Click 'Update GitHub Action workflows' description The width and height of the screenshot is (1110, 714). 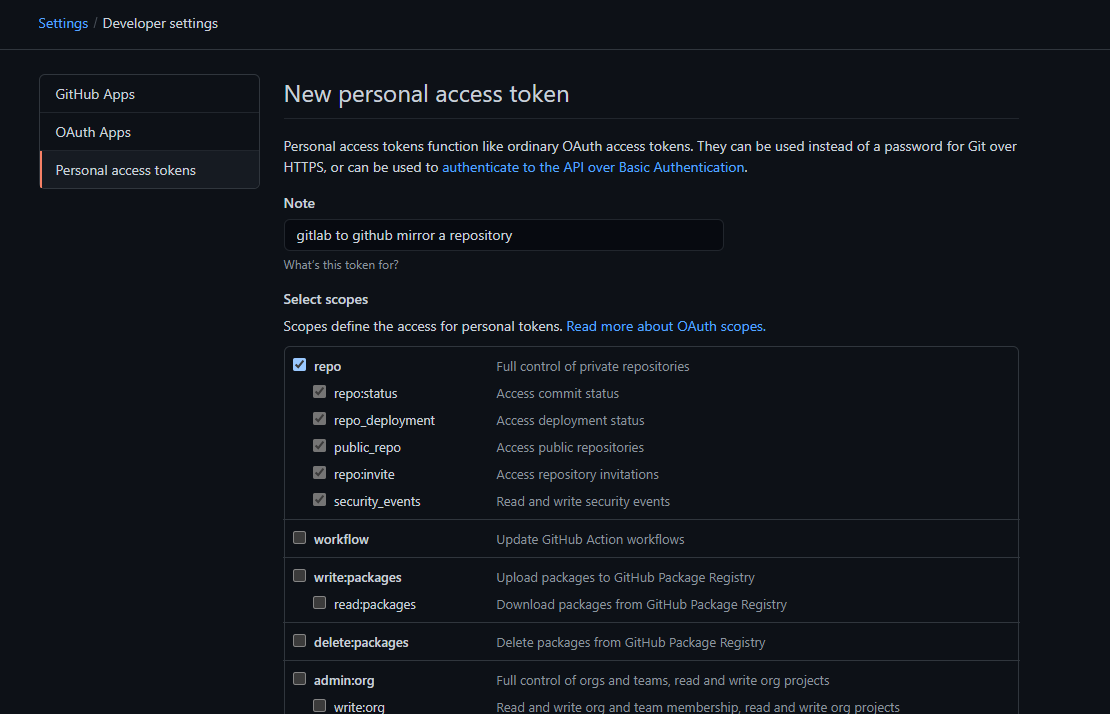[x=590, y=539]
